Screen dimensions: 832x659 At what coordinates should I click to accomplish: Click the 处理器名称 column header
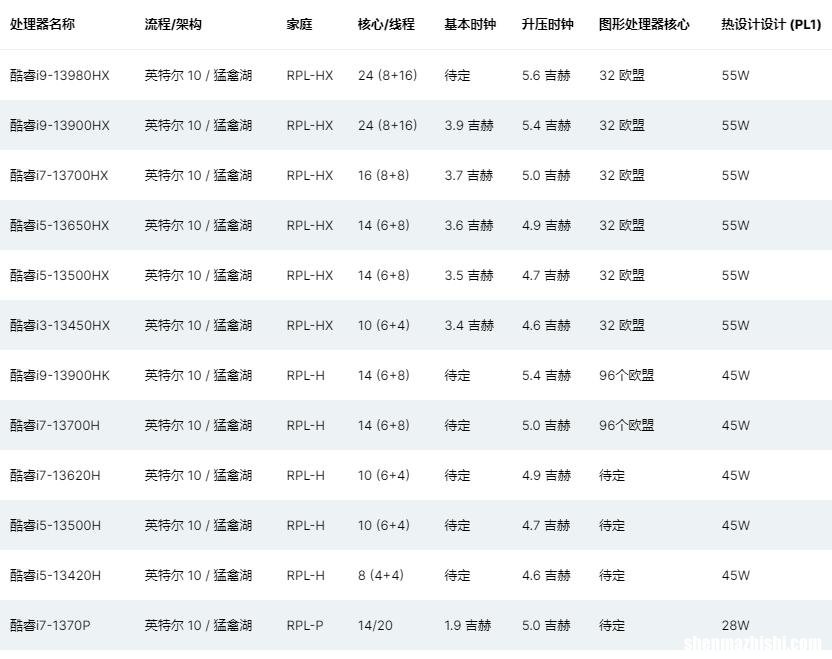(42, 24)
